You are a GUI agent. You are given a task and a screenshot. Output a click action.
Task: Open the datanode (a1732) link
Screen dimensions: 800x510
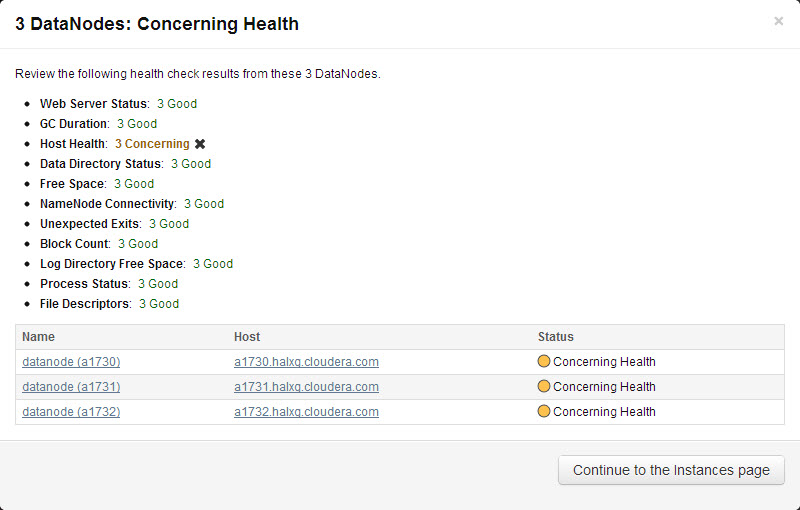click(x=71, y=412)
